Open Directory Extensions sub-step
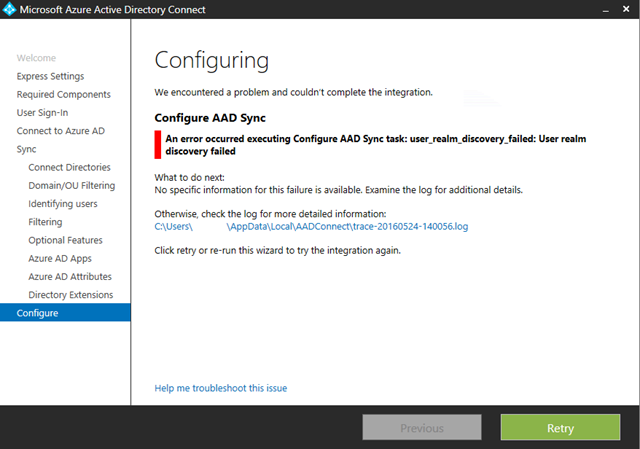 point(71,295)
